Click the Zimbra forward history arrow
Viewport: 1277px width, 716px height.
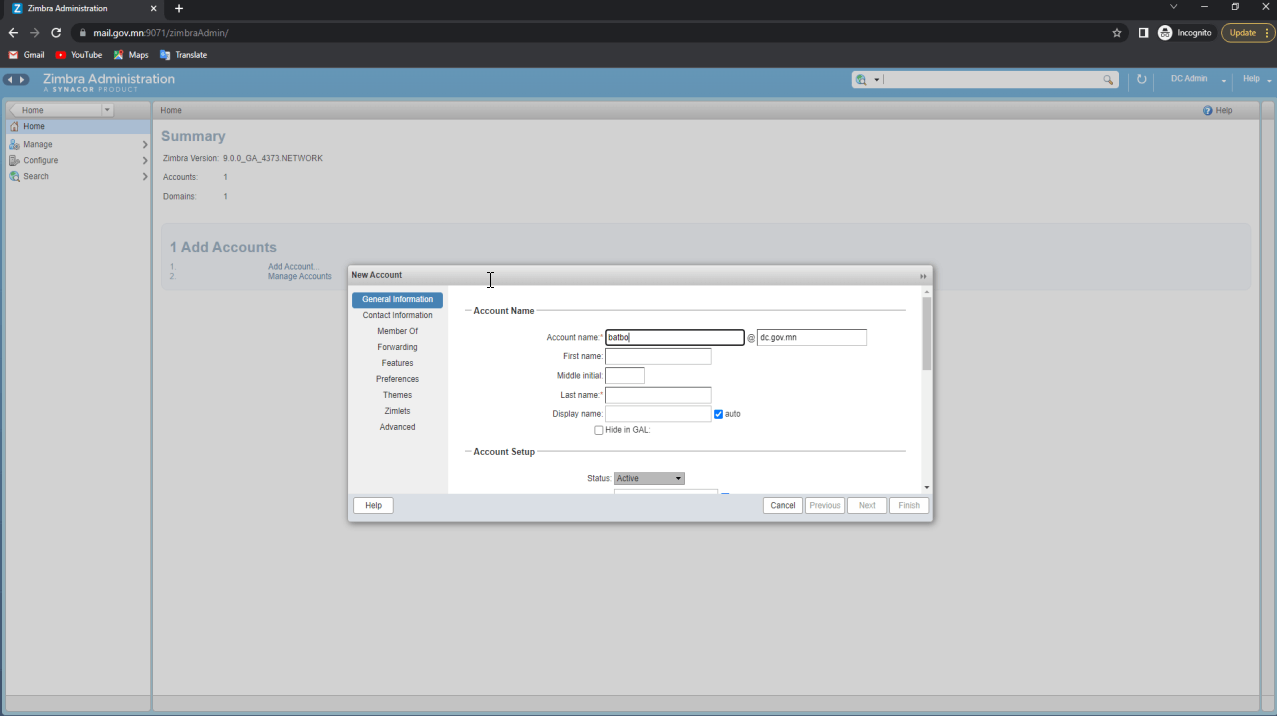(x=23, y=79)
